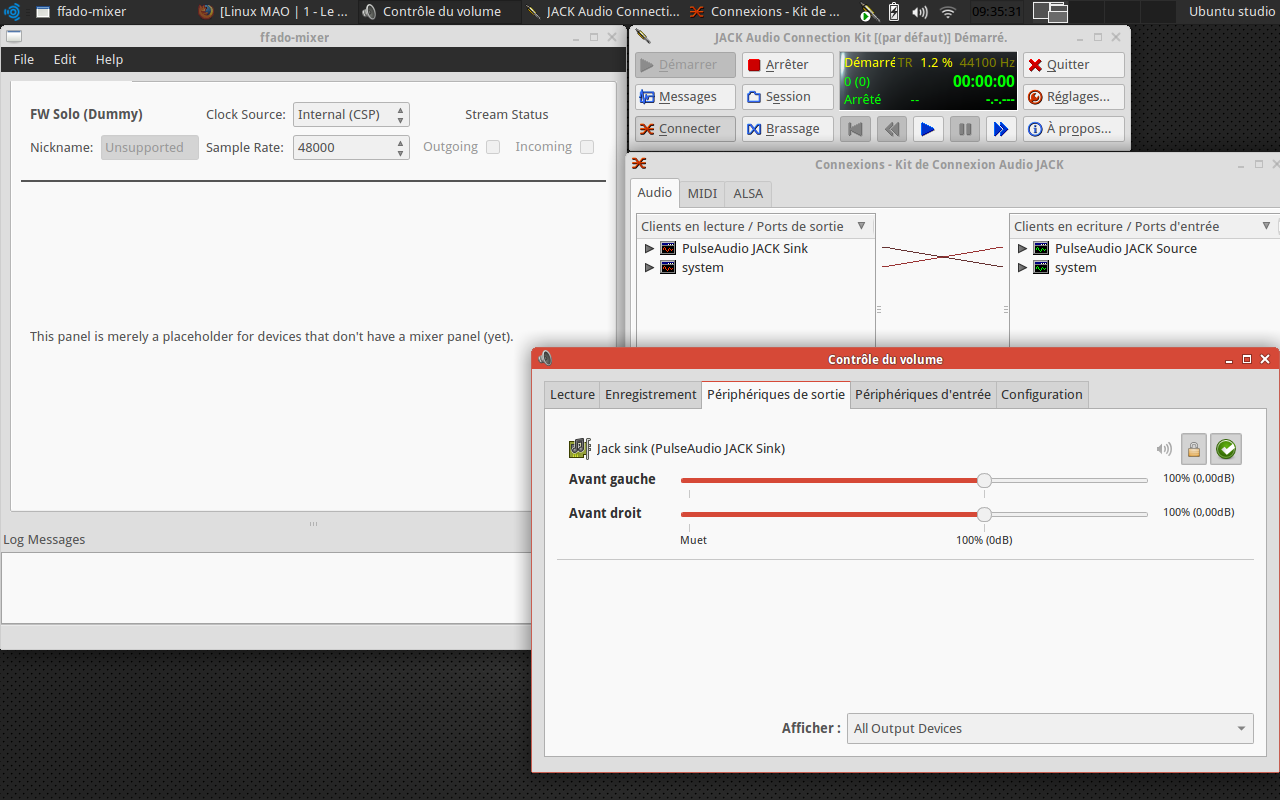Open the Help menu in ffado-mixer
The width and height of the screenshot is (1280, 800).
[109, 60]
